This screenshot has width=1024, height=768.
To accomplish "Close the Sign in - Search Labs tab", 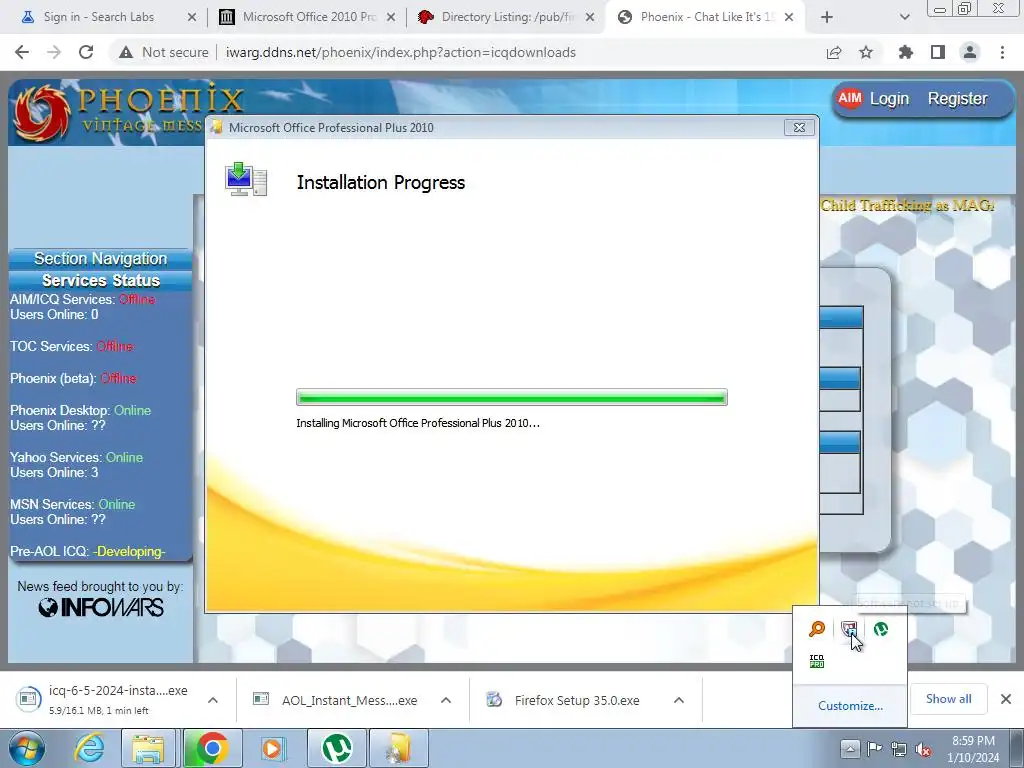I will (x=192, y=17).
